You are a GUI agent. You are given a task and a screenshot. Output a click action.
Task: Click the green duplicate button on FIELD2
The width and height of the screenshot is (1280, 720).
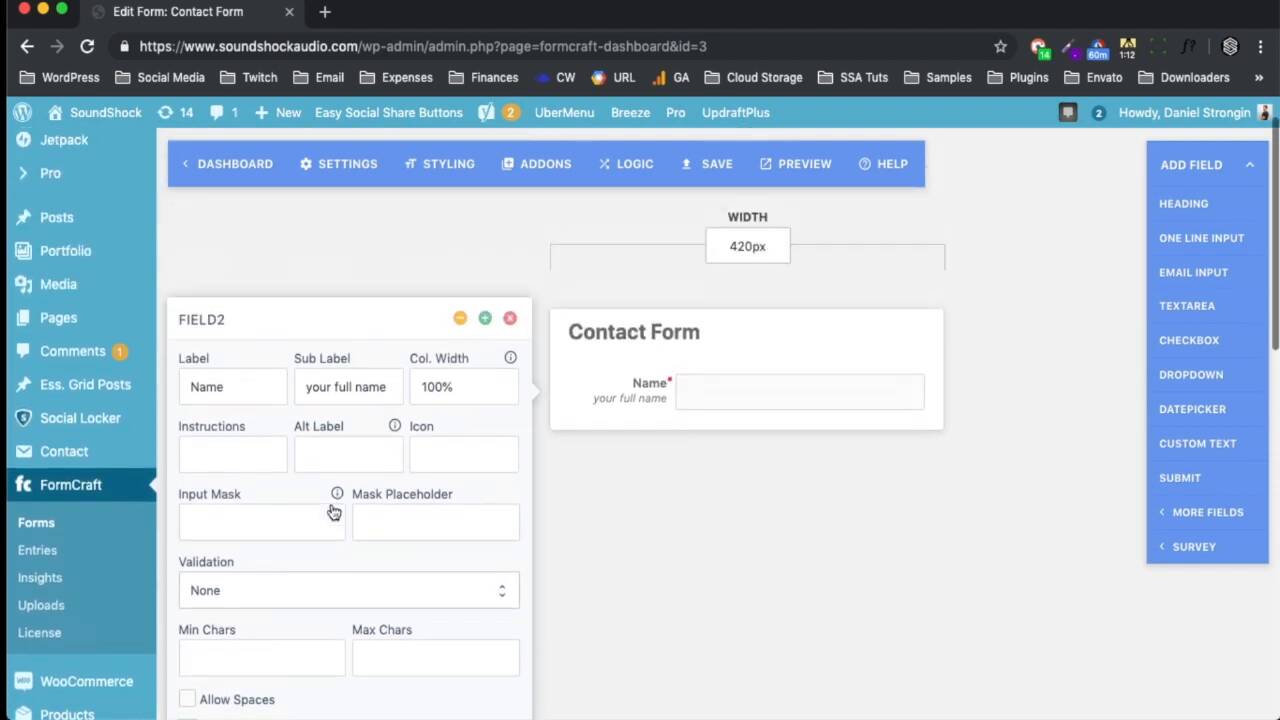(485, 318)
